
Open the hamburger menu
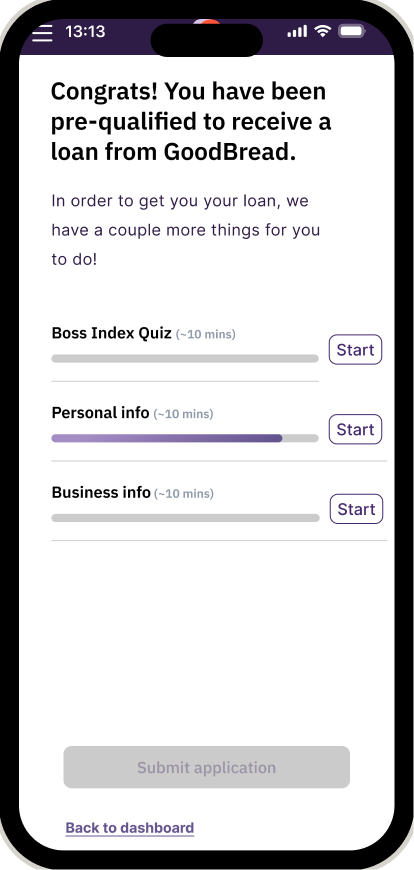pyautogui.click(x=42, y=33)
